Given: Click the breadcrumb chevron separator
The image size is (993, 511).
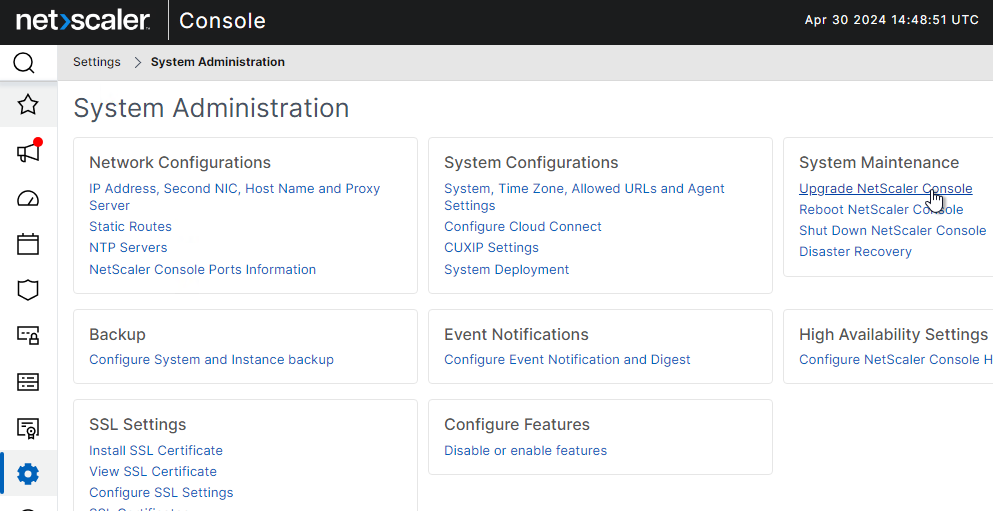Looking at the screenshot, I should click(x=137, y=62).
